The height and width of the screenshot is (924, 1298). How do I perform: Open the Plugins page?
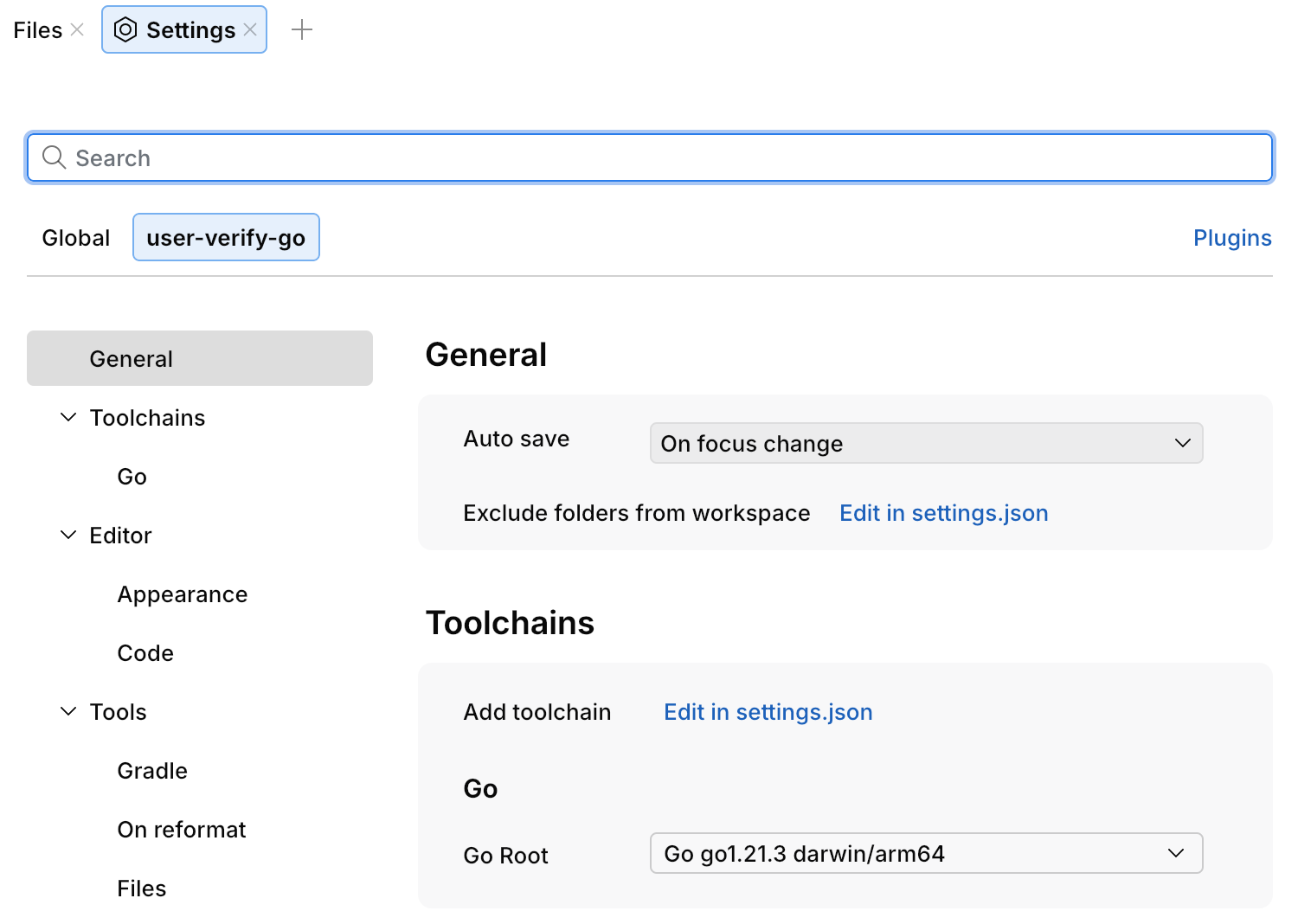[1232, 237]
